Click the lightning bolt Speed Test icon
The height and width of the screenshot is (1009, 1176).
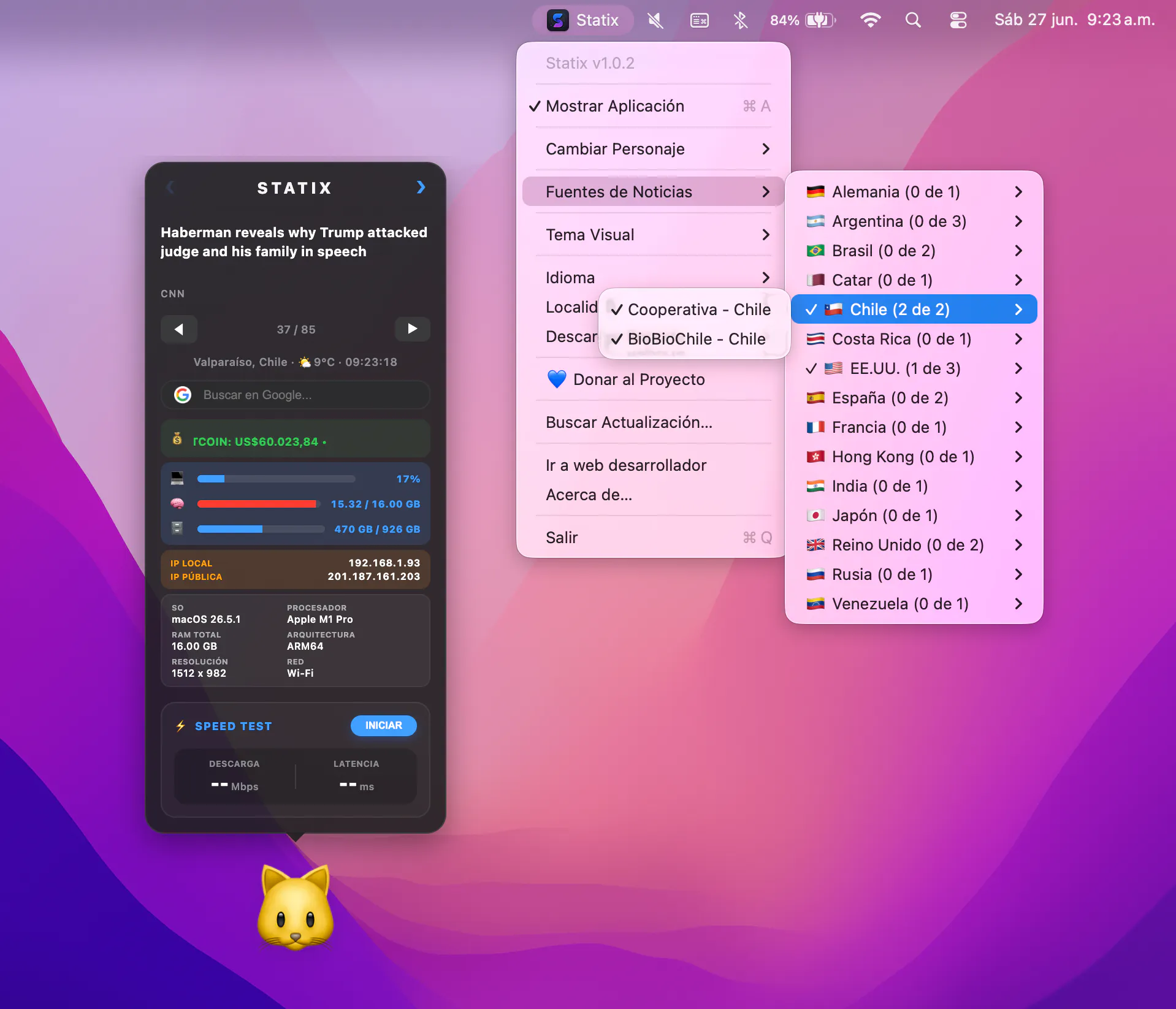pos(181,726)
